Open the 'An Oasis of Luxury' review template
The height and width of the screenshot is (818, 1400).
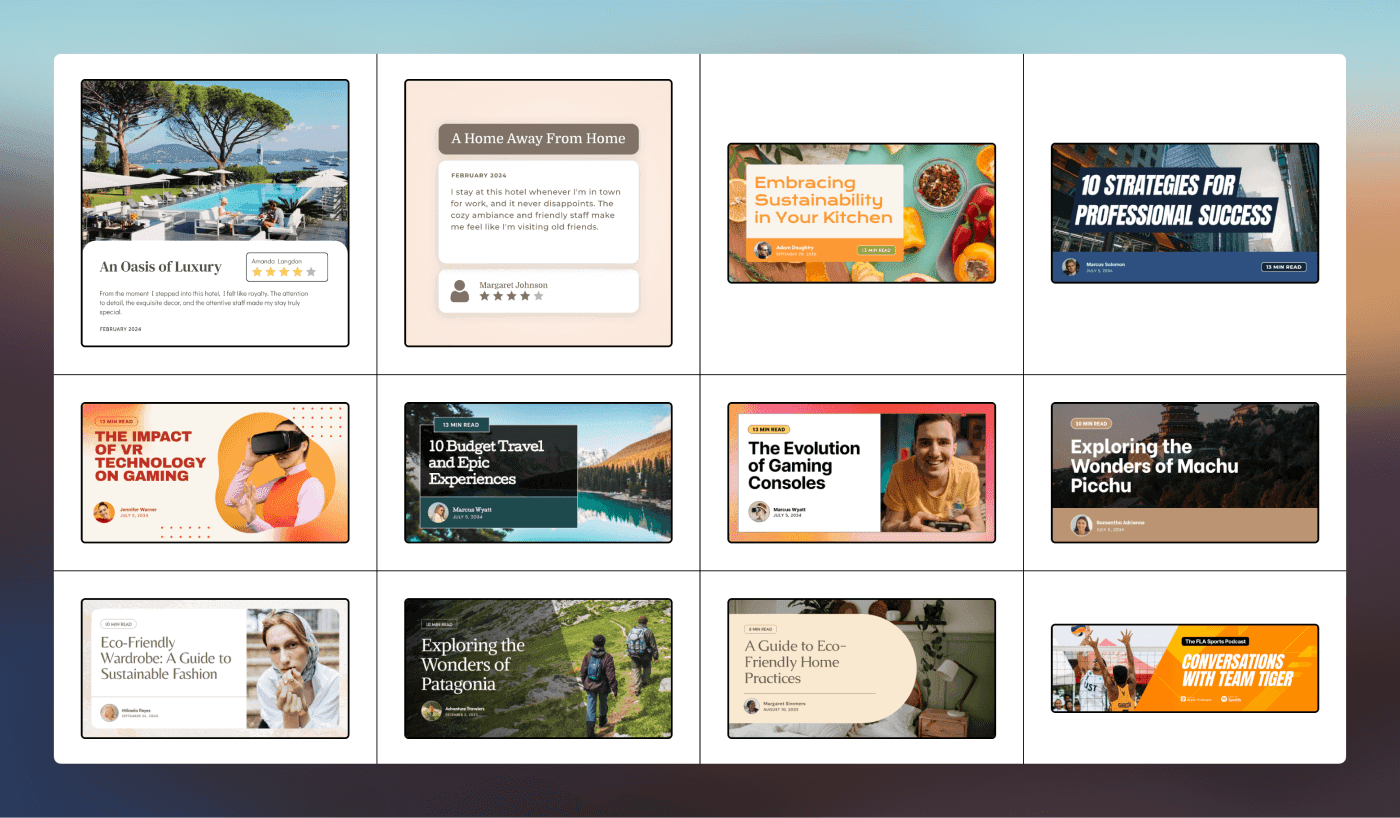[215, 213]
